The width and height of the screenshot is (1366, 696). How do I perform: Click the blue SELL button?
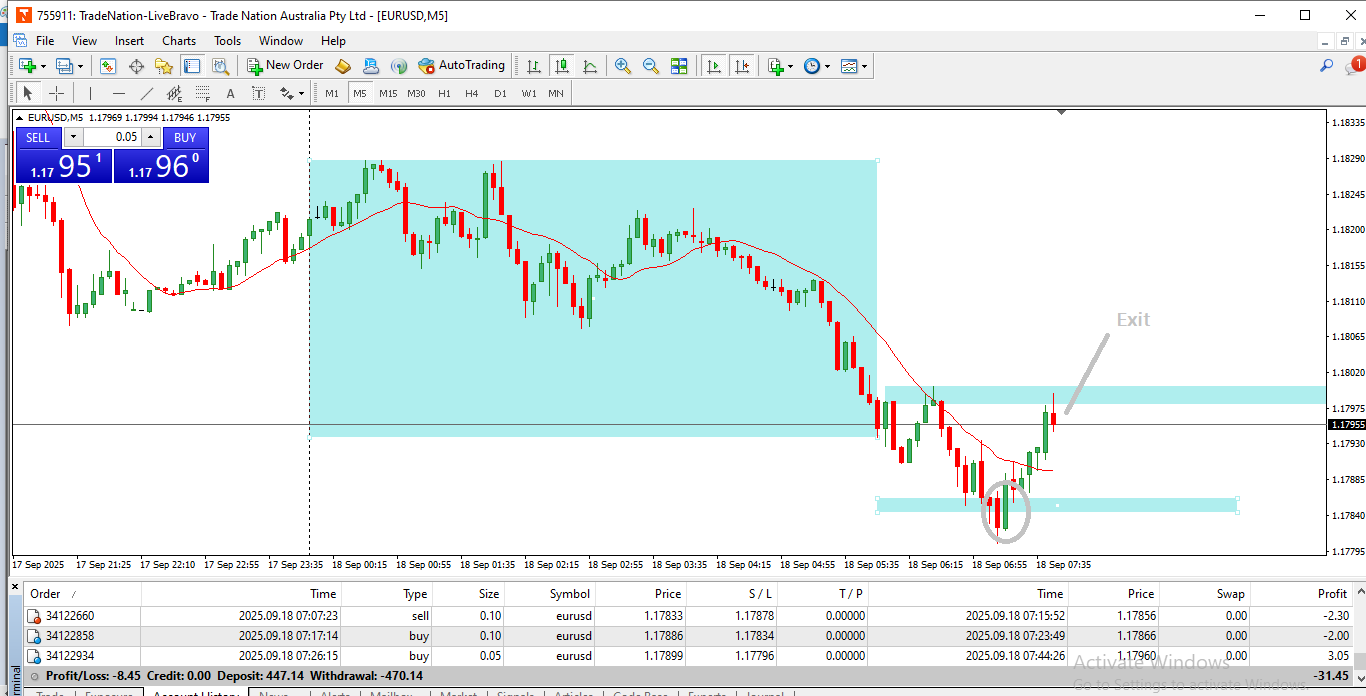click(38, 138)
